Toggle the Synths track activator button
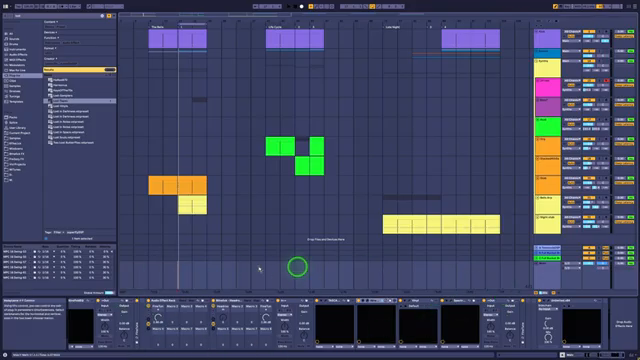640x360 pixels. click(589, 61)
